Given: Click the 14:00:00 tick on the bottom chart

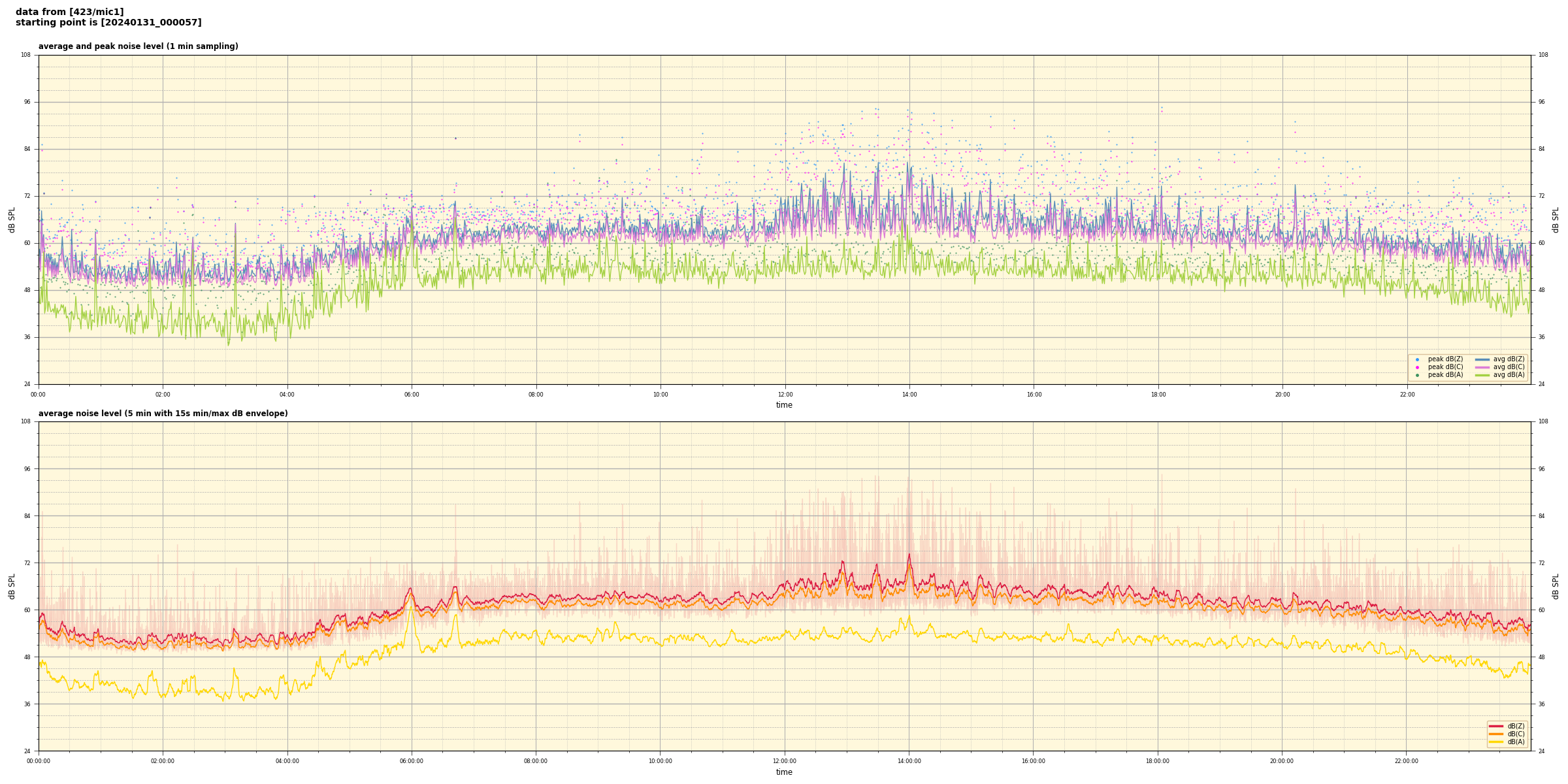Looking at the screenshot, I should point(909,761).
